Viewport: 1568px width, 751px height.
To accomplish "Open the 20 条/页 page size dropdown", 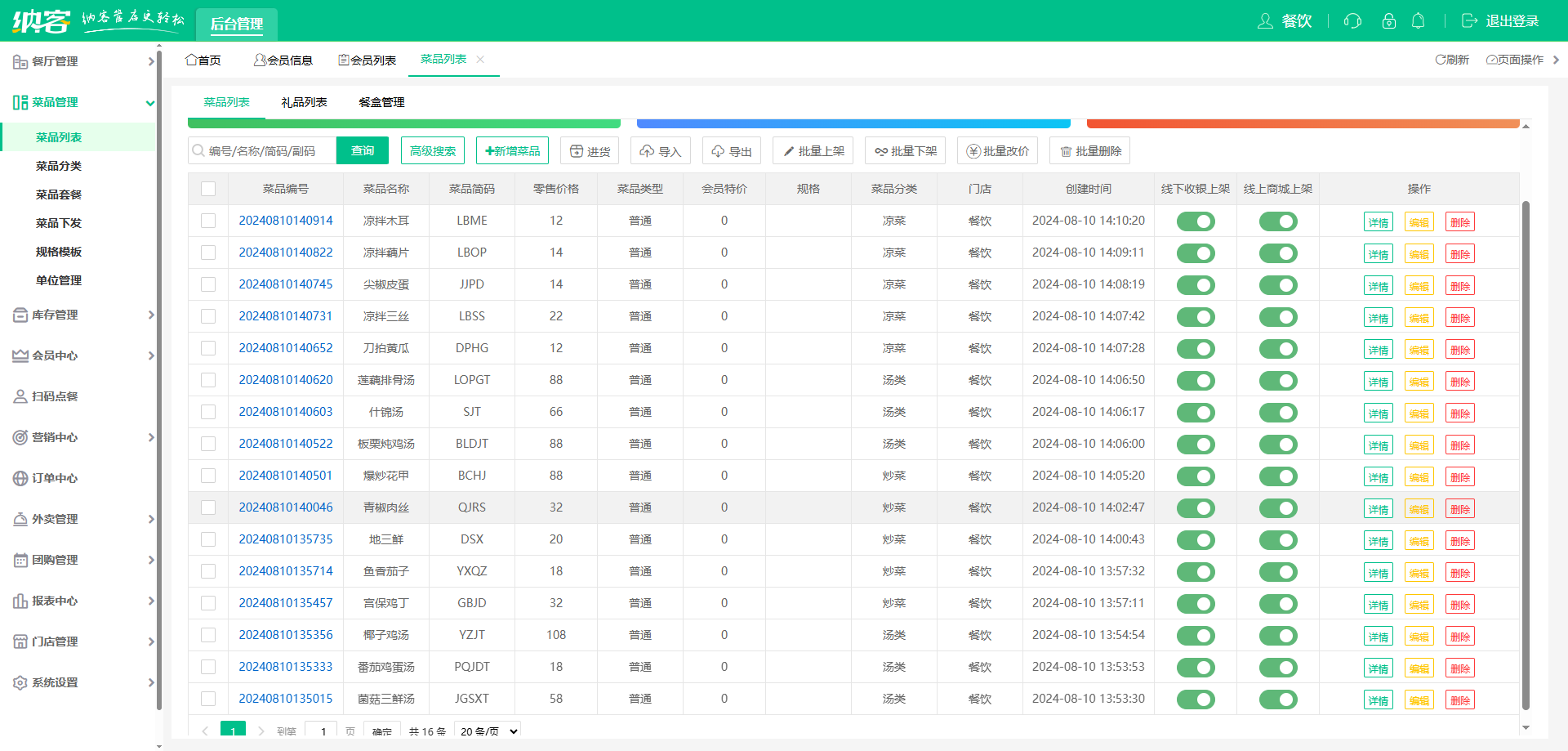I will coord(488,731).
